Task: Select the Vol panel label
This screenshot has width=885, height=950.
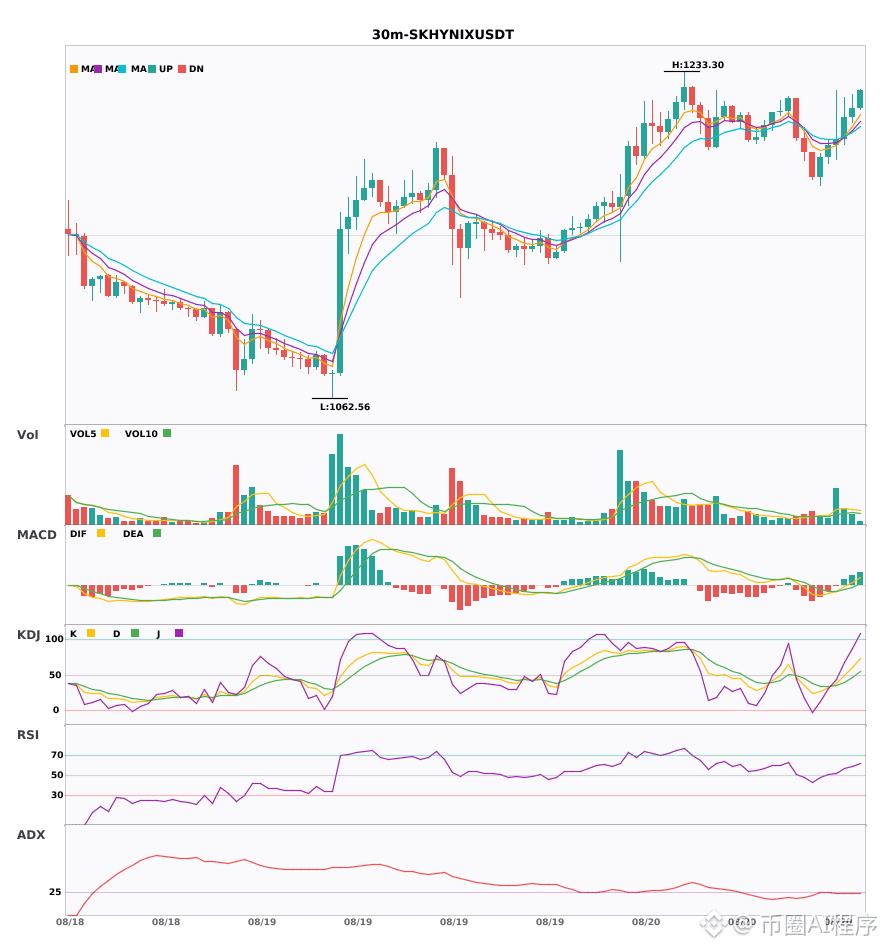Action: pyautogui.click(x=27, y=435)
